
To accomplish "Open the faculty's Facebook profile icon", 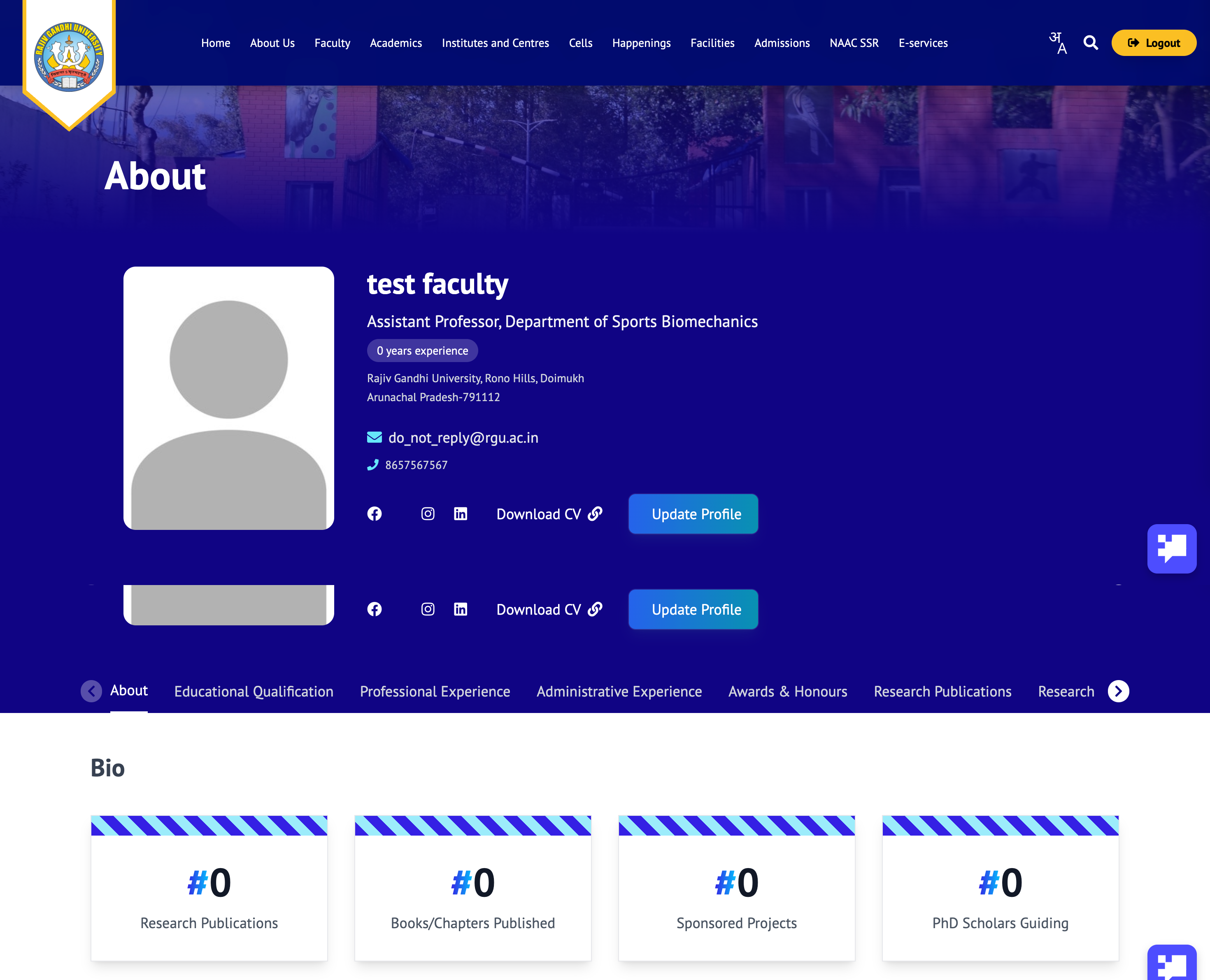I will (x=375, y=514).
